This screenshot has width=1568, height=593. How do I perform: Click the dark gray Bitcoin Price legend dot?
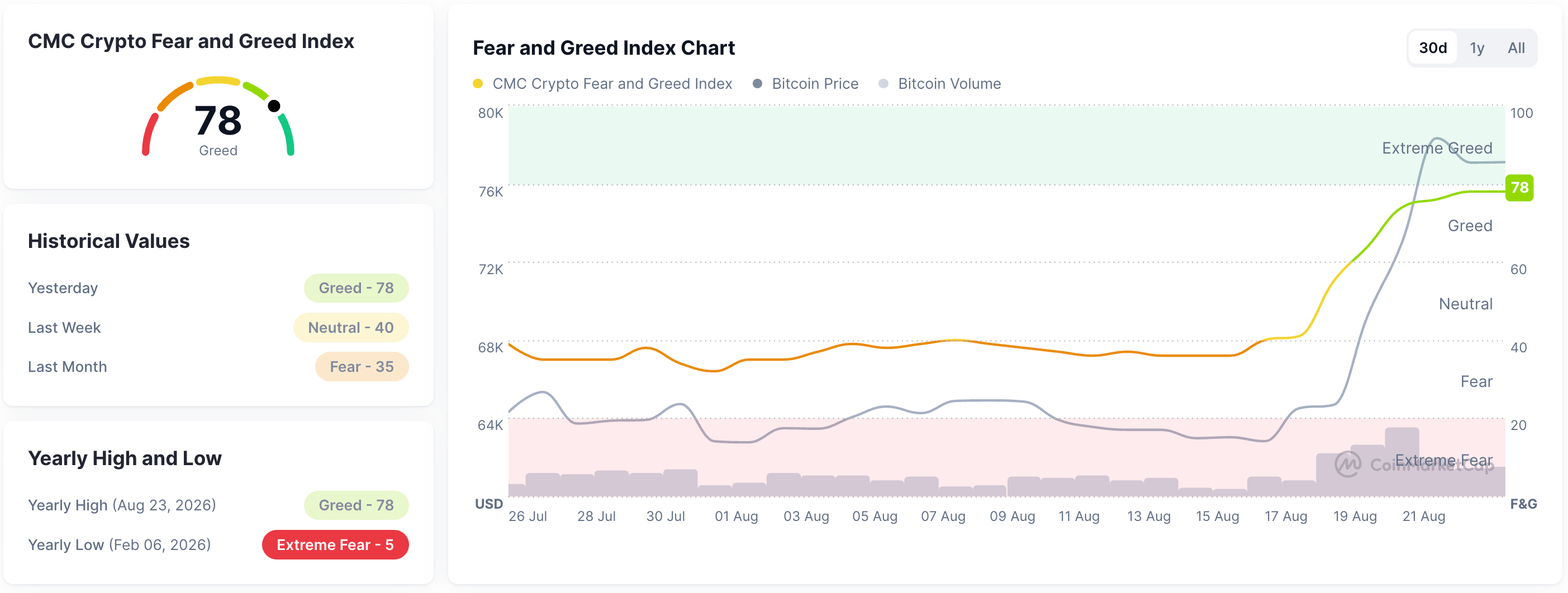tap(757, 83)
